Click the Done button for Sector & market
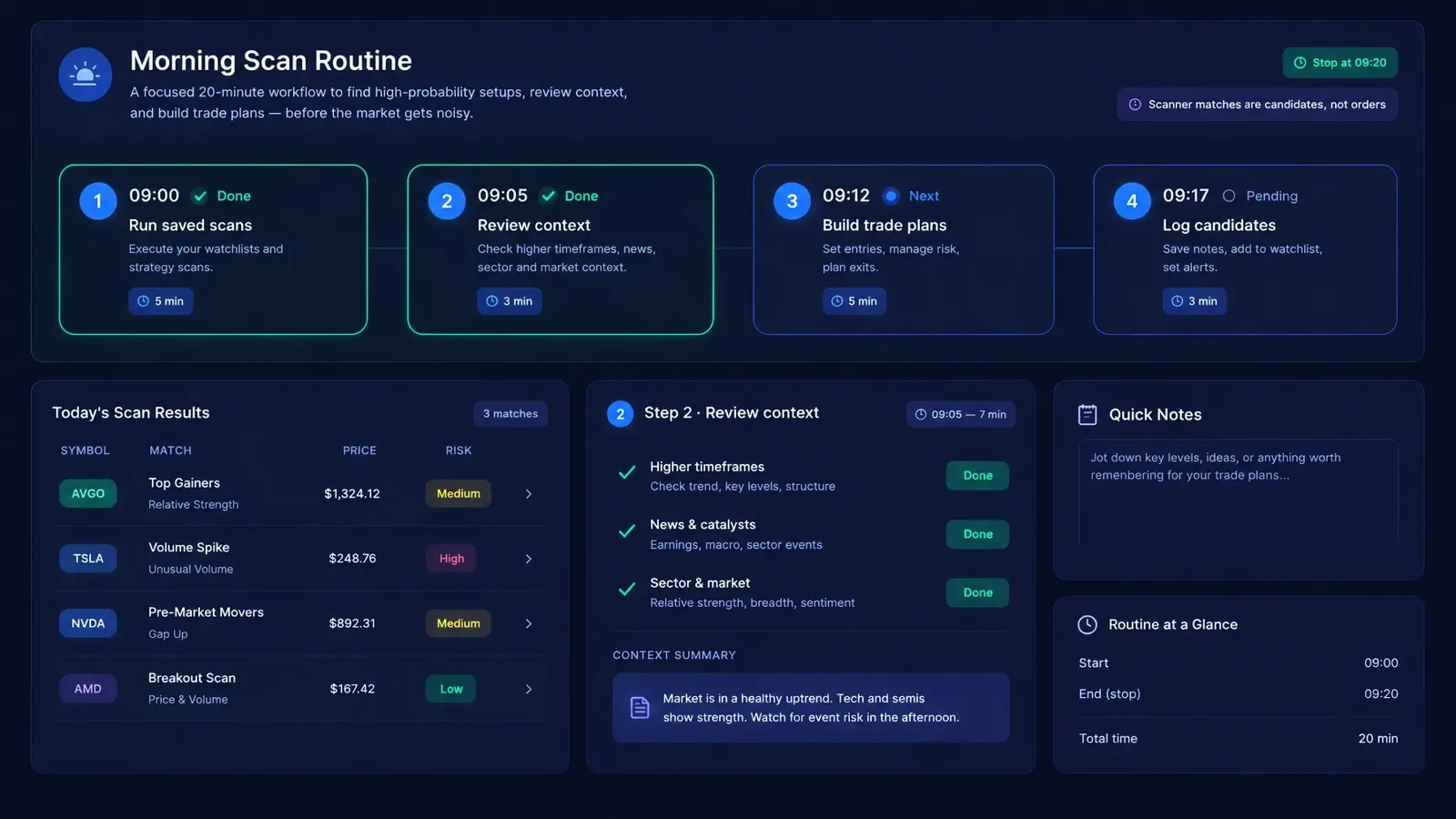1456x819 pixels. click(978, 592)
